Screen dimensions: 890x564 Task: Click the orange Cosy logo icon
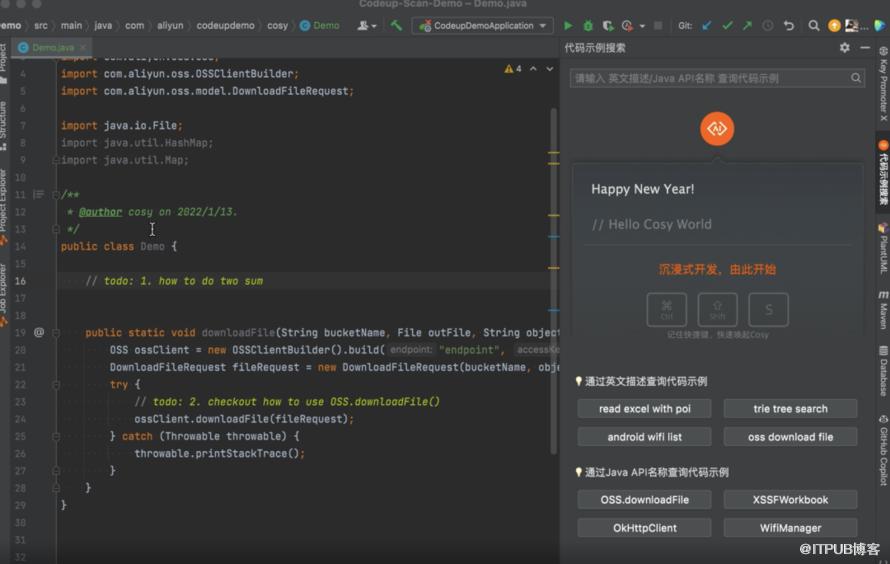coord(717,129)
